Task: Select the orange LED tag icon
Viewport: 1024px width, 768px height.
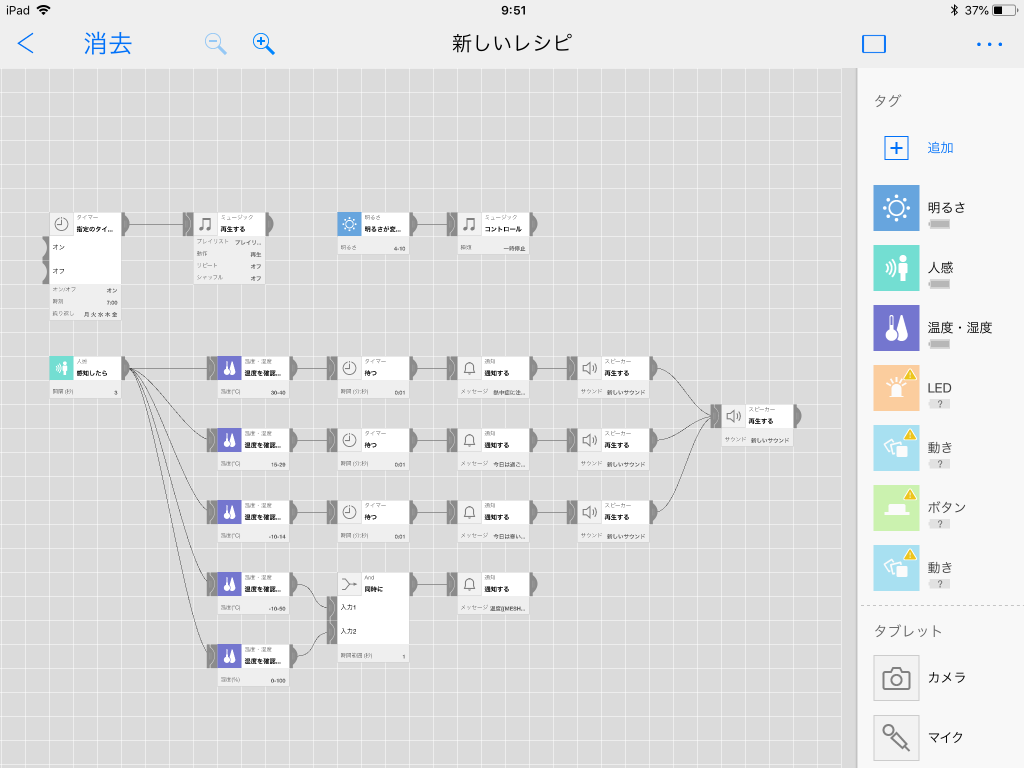Action: pos(896,388)
